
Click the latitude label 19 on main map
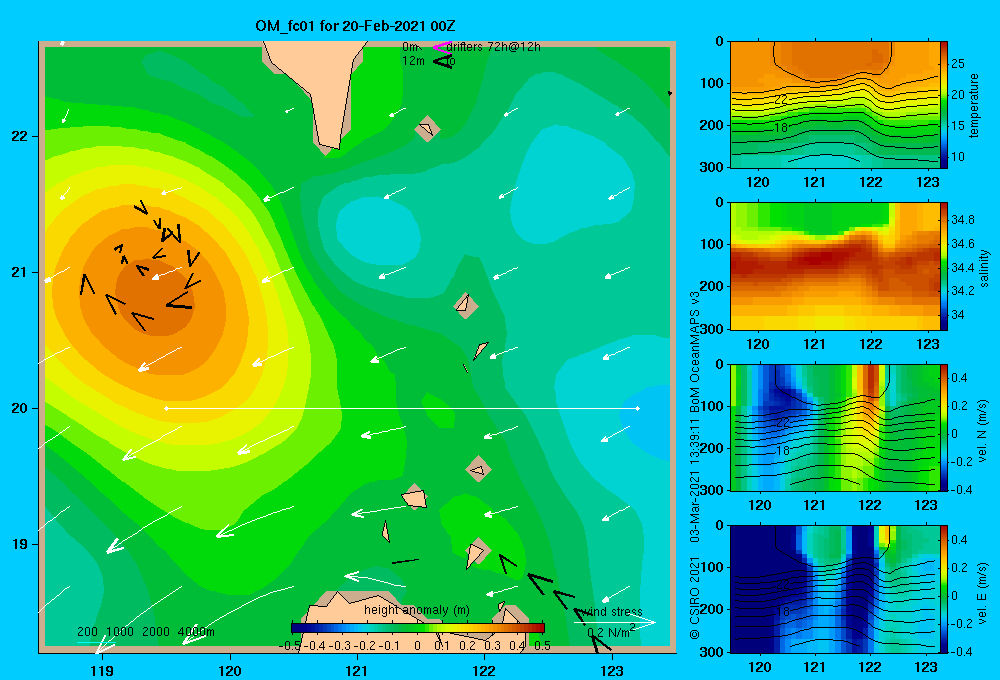point(19,544)
